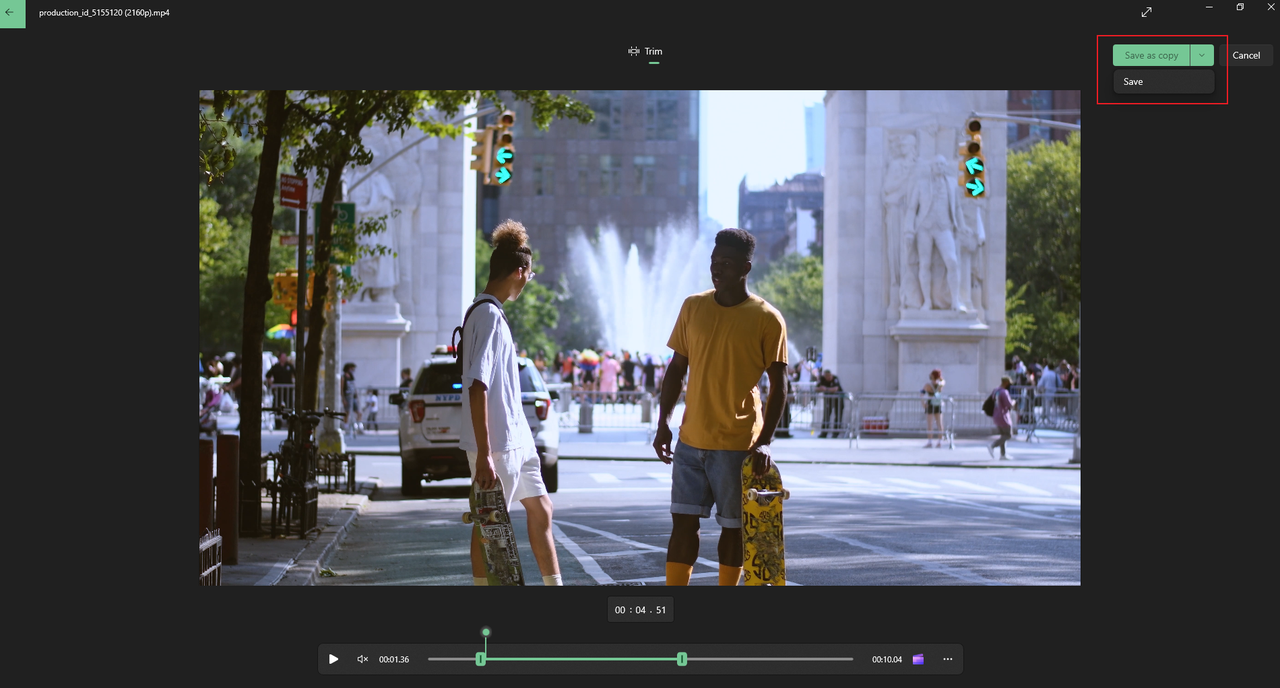Choose Save from the dropdown menu
1280x688 pixels.
click(1163, 82)
